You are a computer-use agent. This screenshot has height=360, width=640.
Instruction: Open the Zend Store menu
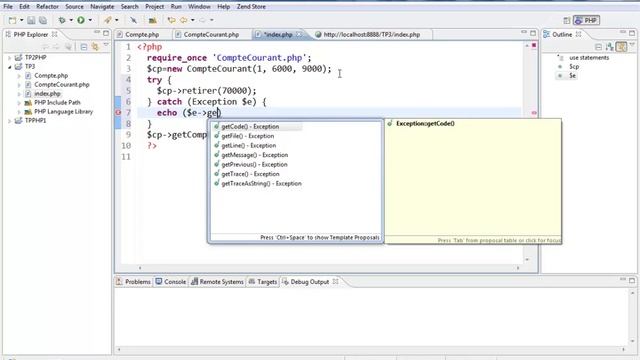point(251,7)
